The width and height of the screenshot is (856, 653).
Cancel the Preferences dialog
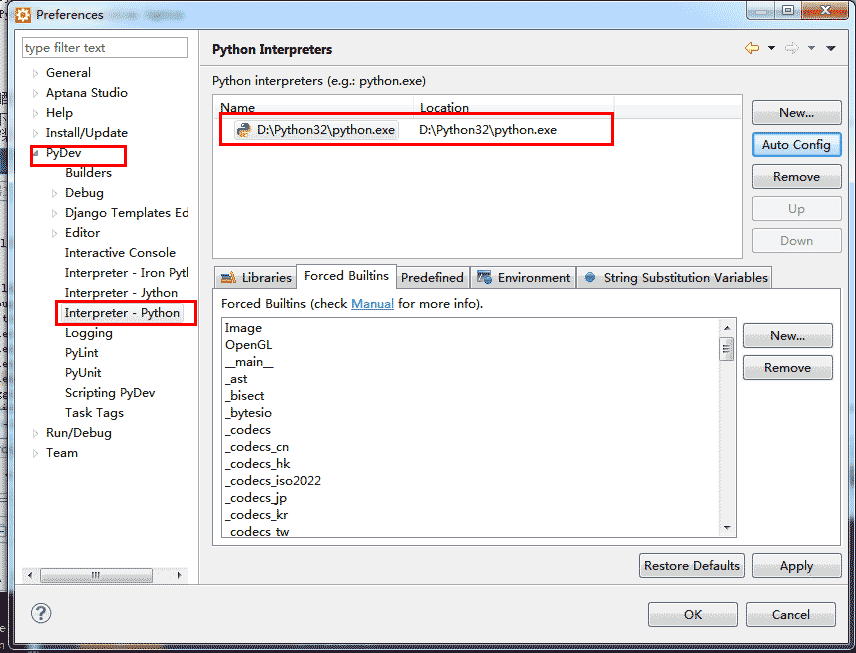tap(790, 615)
